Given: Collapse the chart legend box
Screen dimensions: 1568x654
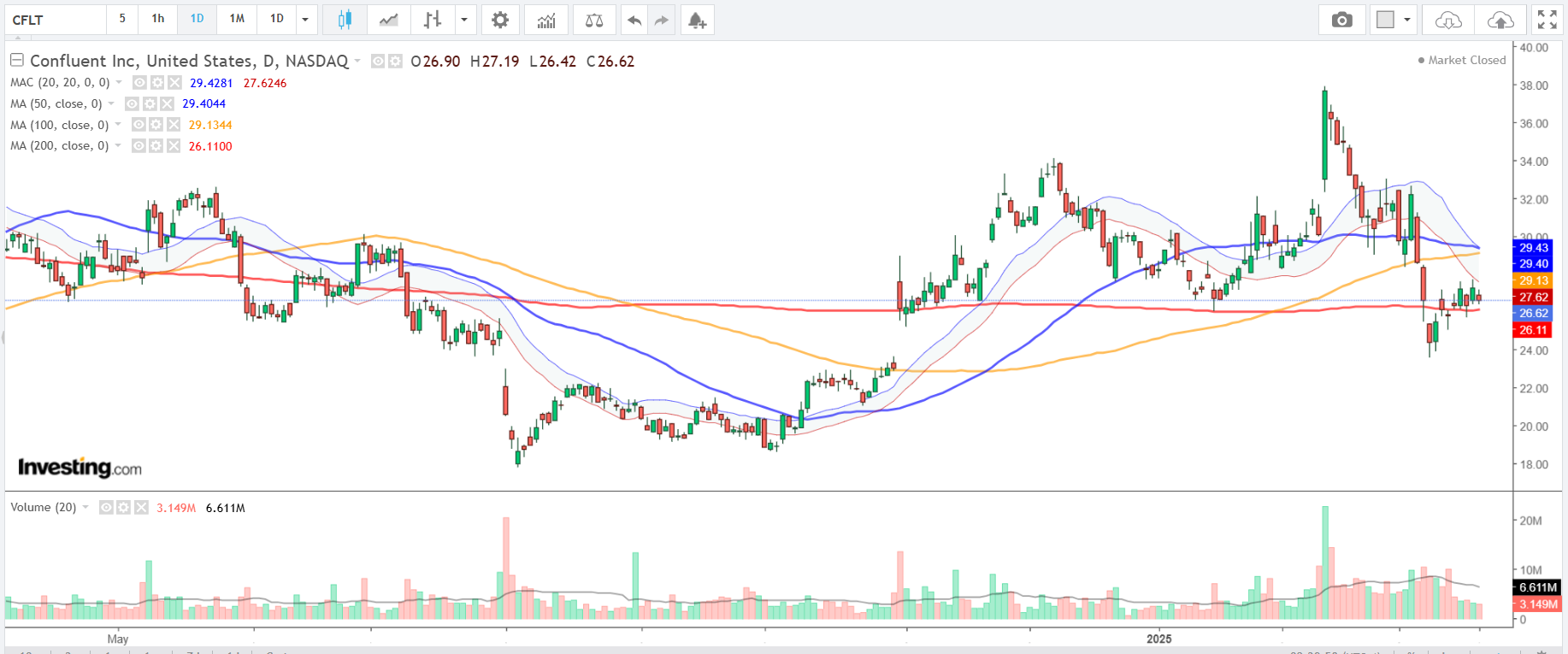Looking at the screenshot, I should pyautogui.click(x=16, y=60).
